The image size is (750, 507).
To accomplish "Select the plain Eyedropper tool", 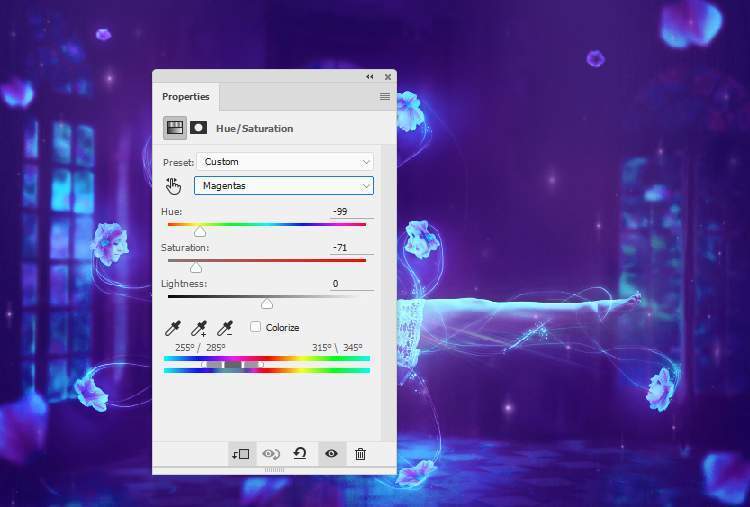I will (173, 328).
